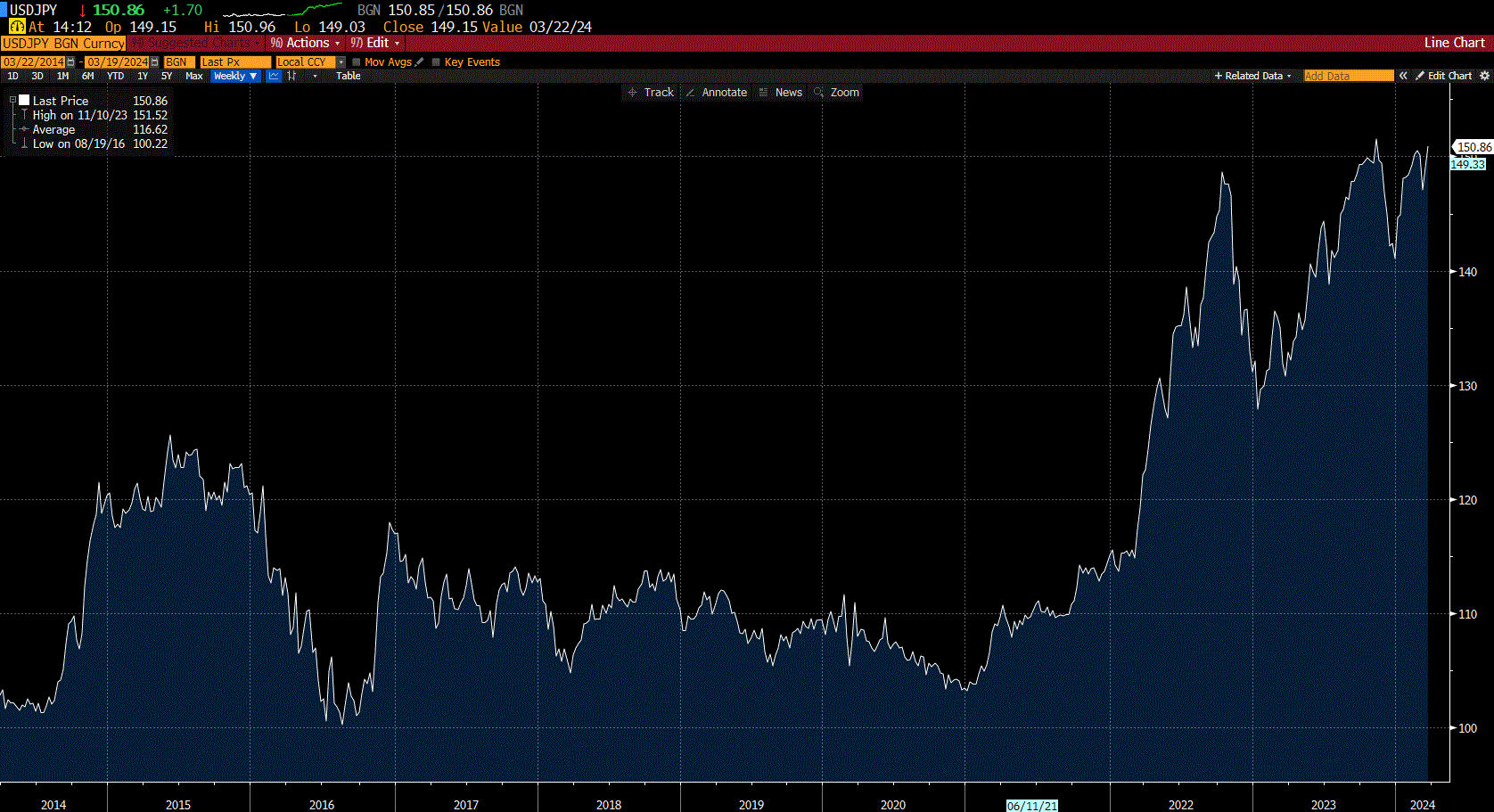Viewport: 1494px width, 812px height.
Task: Enable the Mov Avgs checkbox
Action: tap(357, 62)
